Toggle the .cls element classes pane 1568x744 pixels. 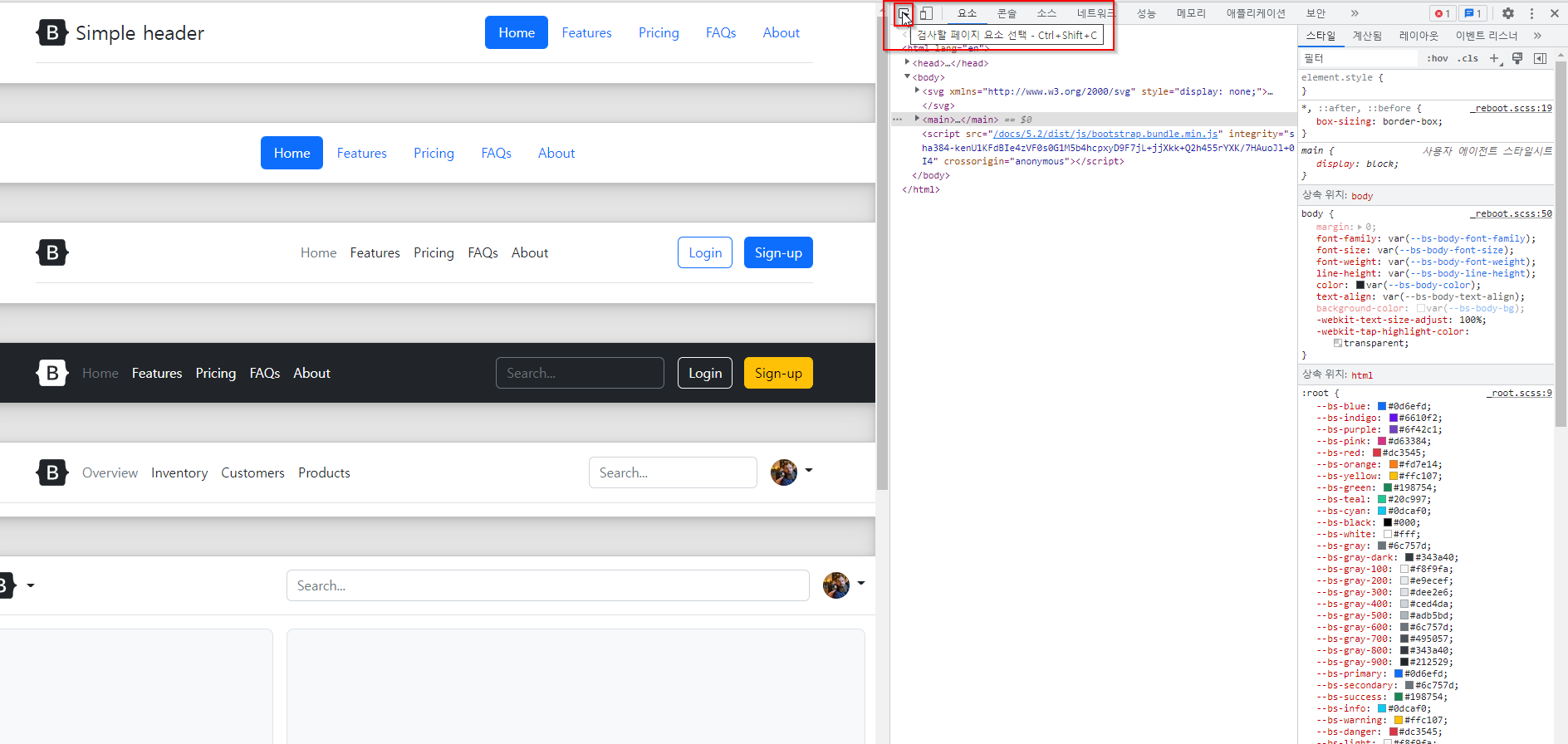tap(1468, 58)
